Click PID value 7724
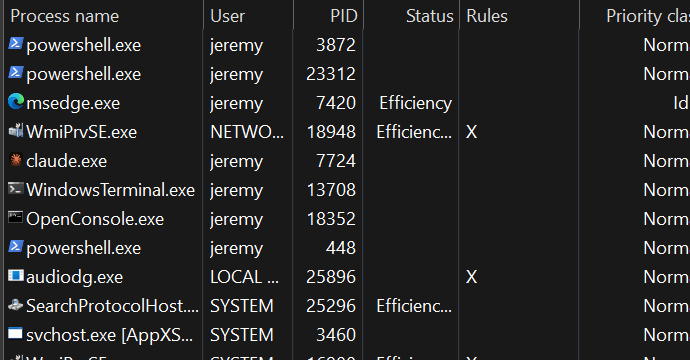 point(336,161)
